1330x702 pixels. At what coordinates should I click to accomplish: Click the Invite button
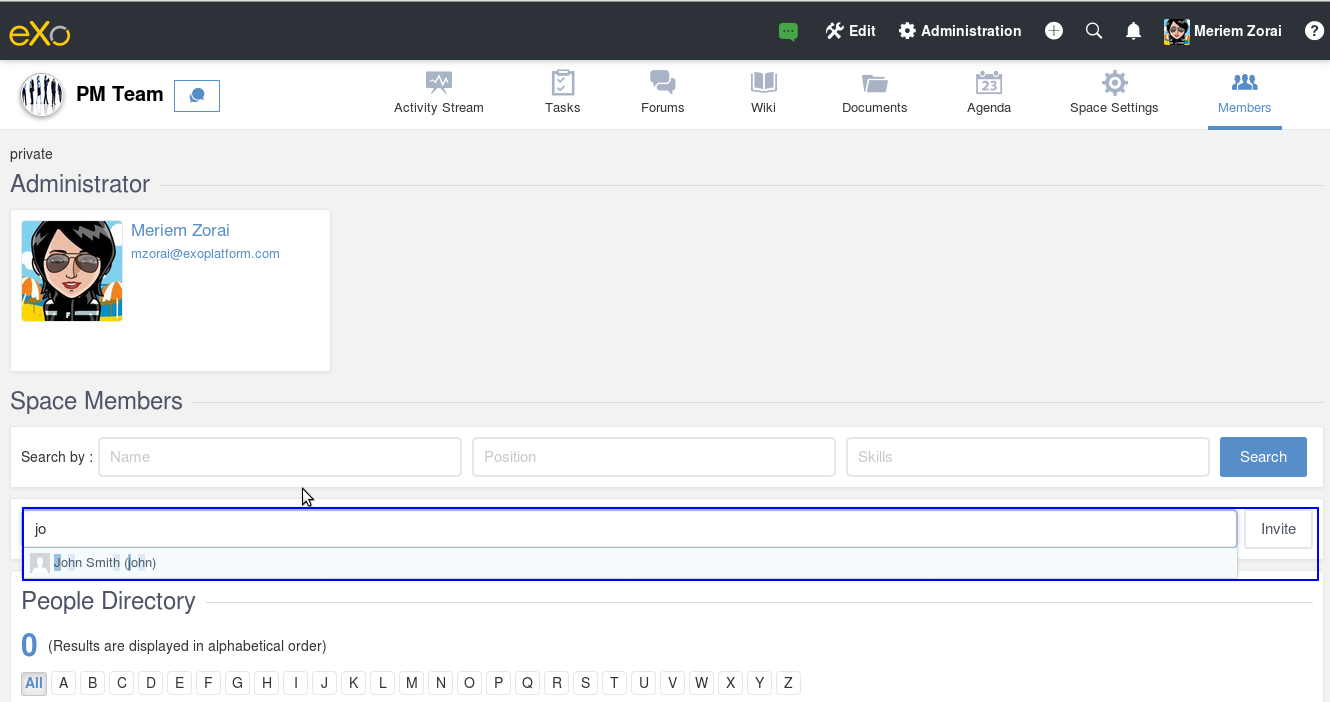click(1278, 529)
